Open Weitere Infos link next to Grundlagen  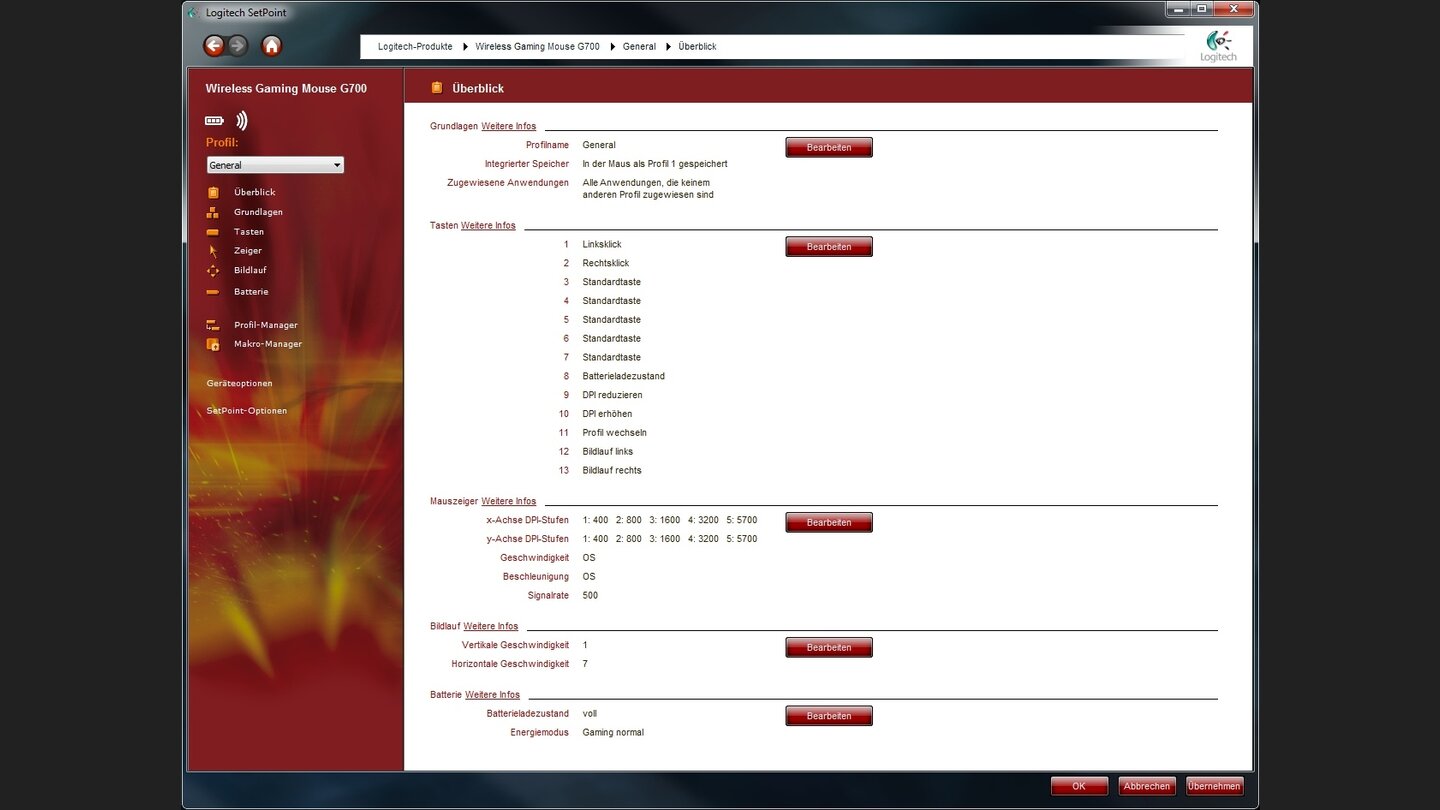click(509, 127)
